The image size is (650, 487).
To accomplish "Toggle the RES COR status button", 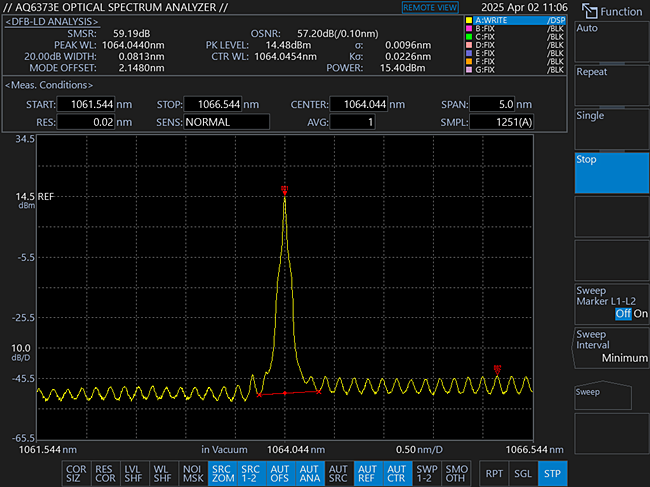I will click(104, 472).
